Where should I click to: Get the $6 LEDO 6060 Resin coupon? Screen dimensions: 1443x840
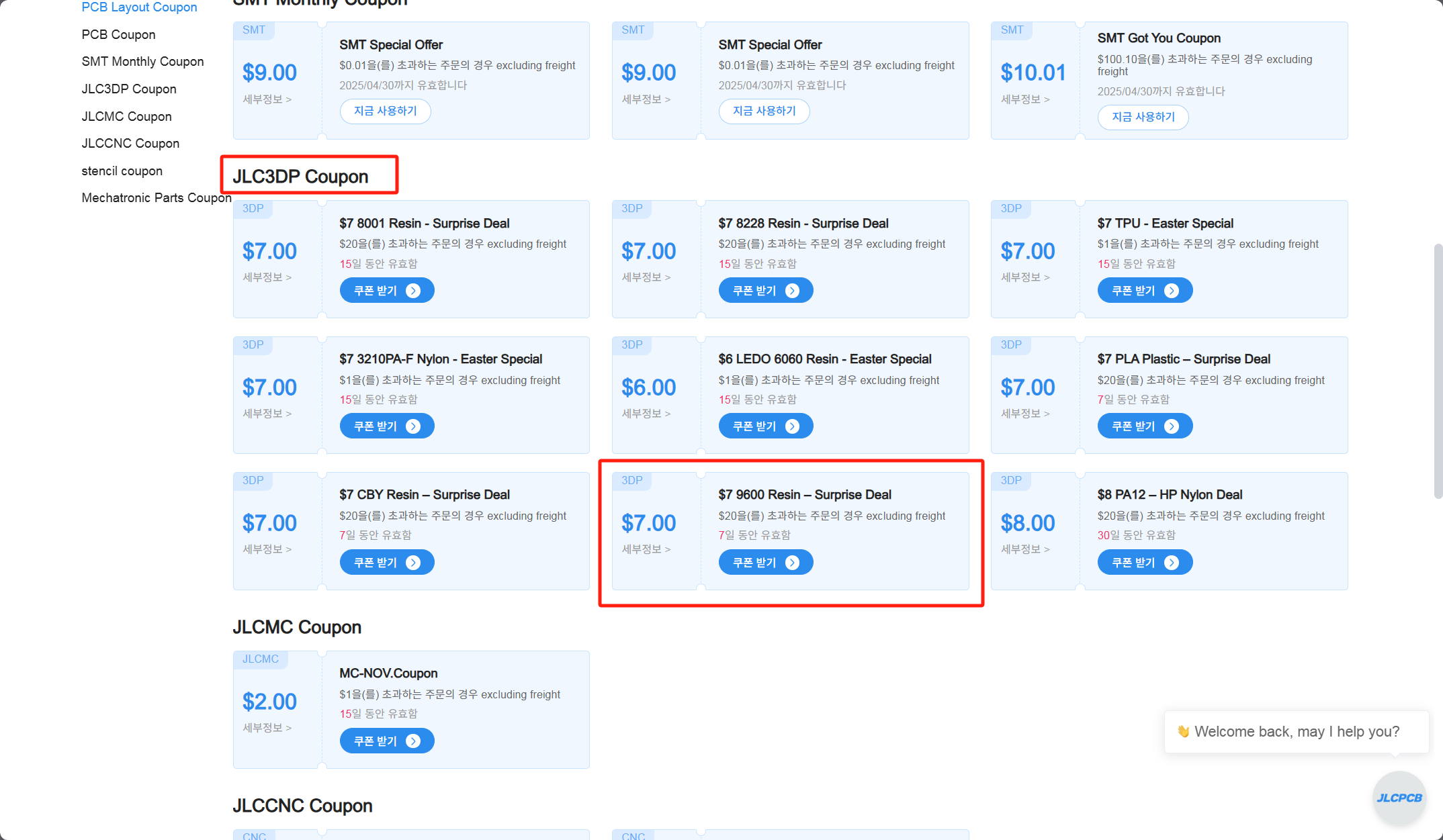[x=766, y=426]
